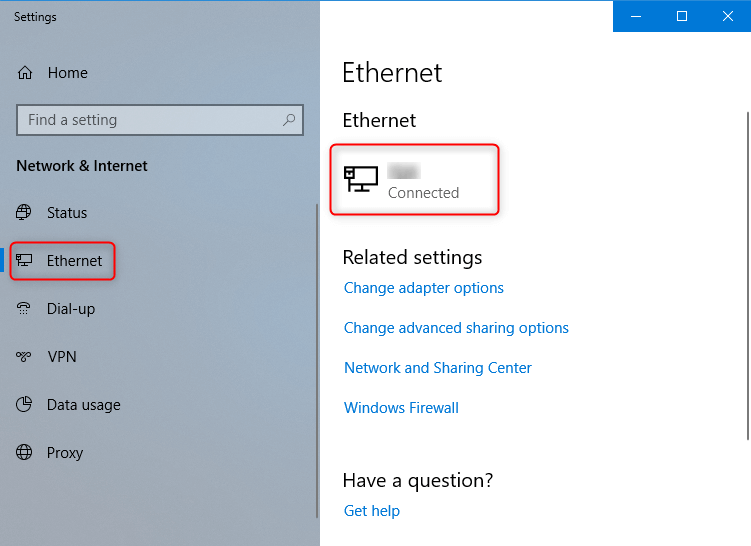Open Data usage section

point(83,405)
